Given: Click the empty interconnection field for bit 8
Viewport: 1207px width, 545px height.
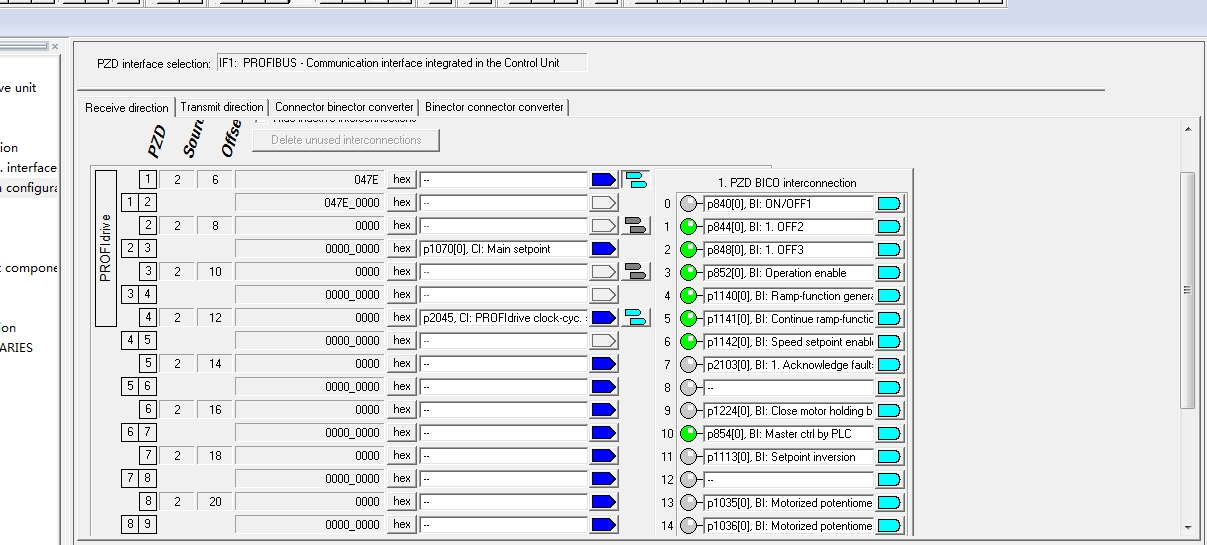Looking at the screenshot, I should pos(789,388).
